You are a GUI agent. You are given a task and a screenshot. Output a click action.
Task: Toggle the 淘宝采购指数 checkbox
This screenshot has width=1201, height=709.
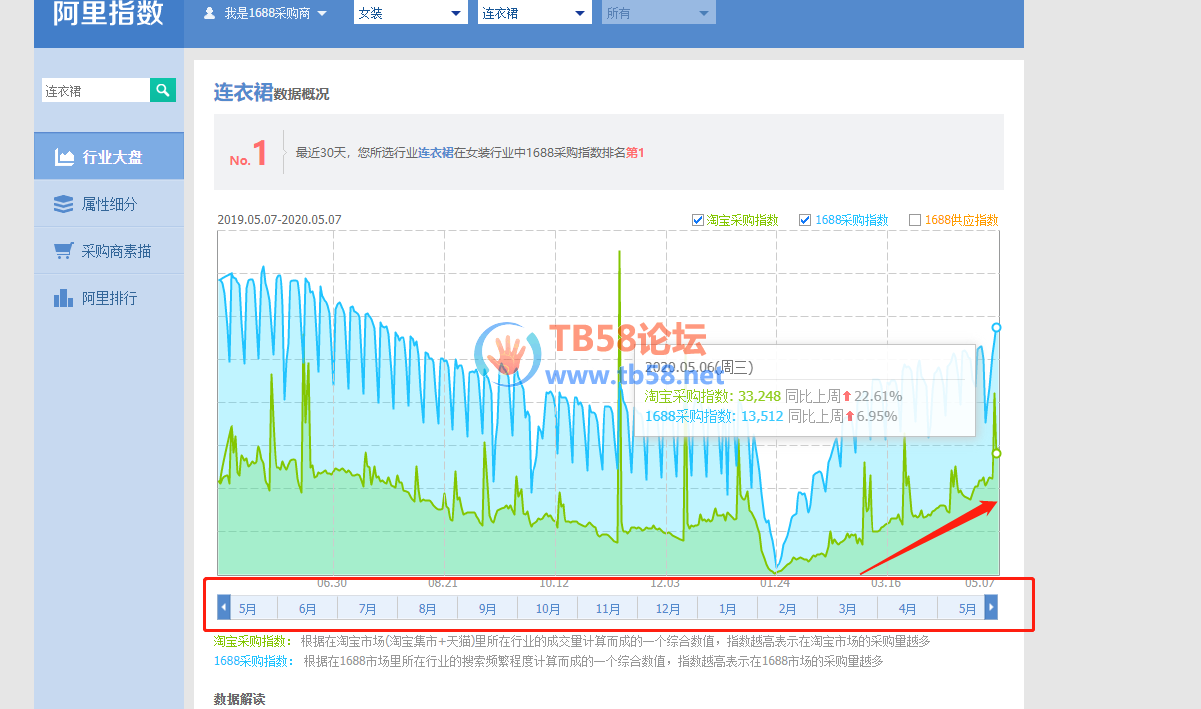(698, 220)
